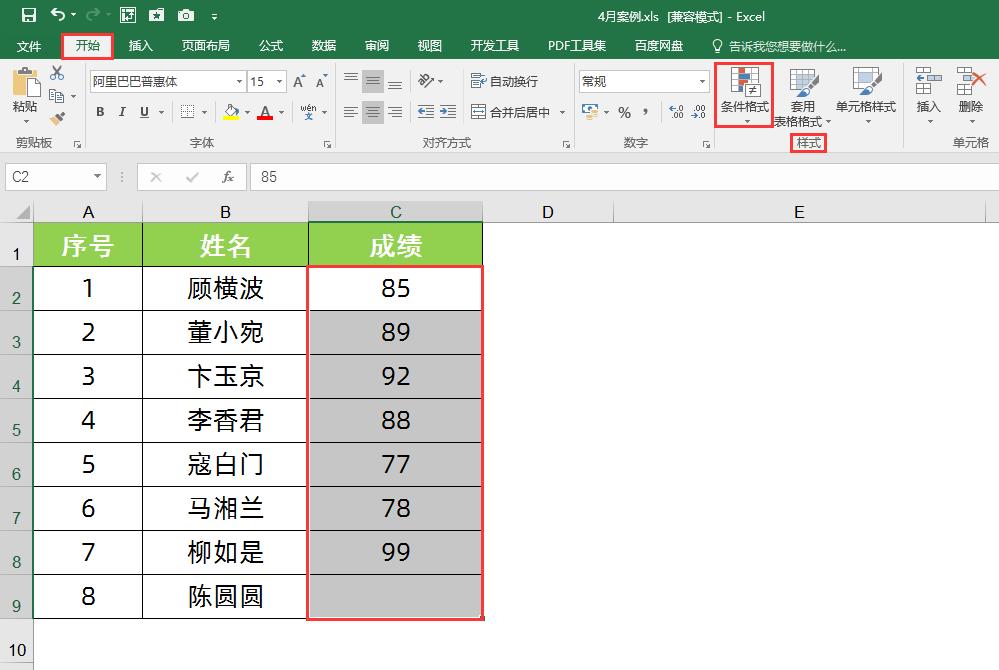This screenshot has height=670, width=999.
Task: Toggle the pinyin field icon (wén)
Action: tap(310, 112)
